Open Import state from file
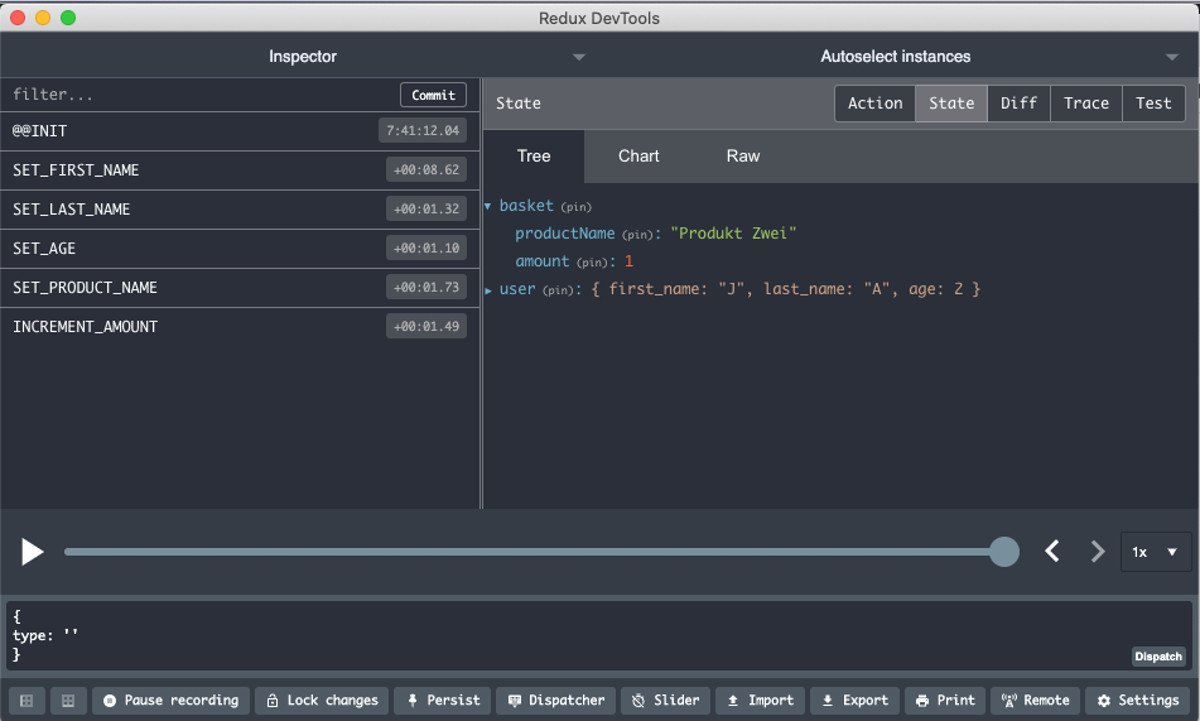The height and width of the screenshot is (721, 1200). [x=760, y=700]
